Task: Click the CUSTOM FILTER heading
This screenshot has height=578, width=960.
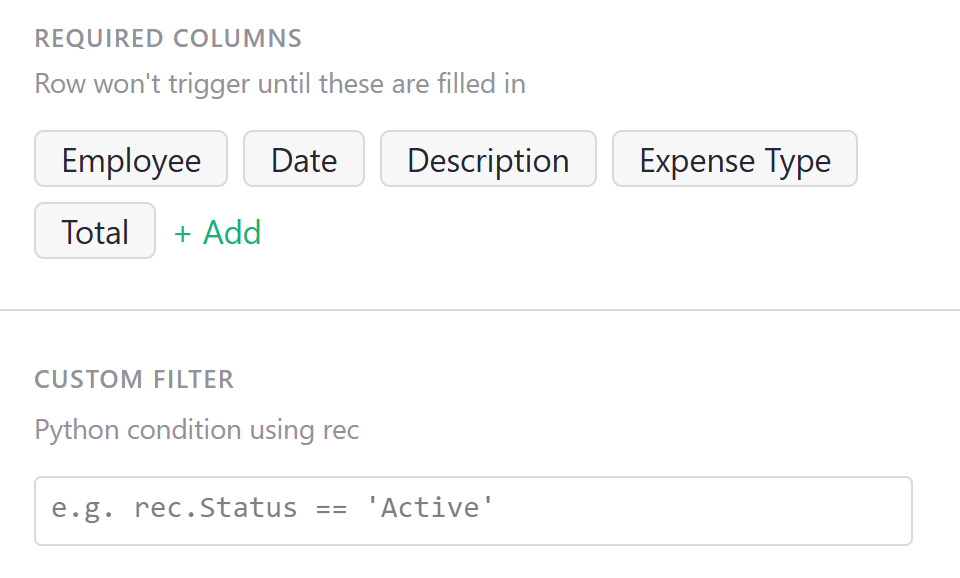Action: click(134, 379)
